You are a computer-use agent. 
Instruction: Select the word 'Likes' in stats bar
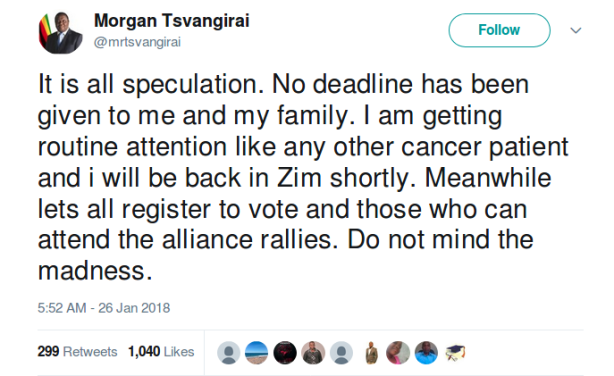[x=179, y=352]
